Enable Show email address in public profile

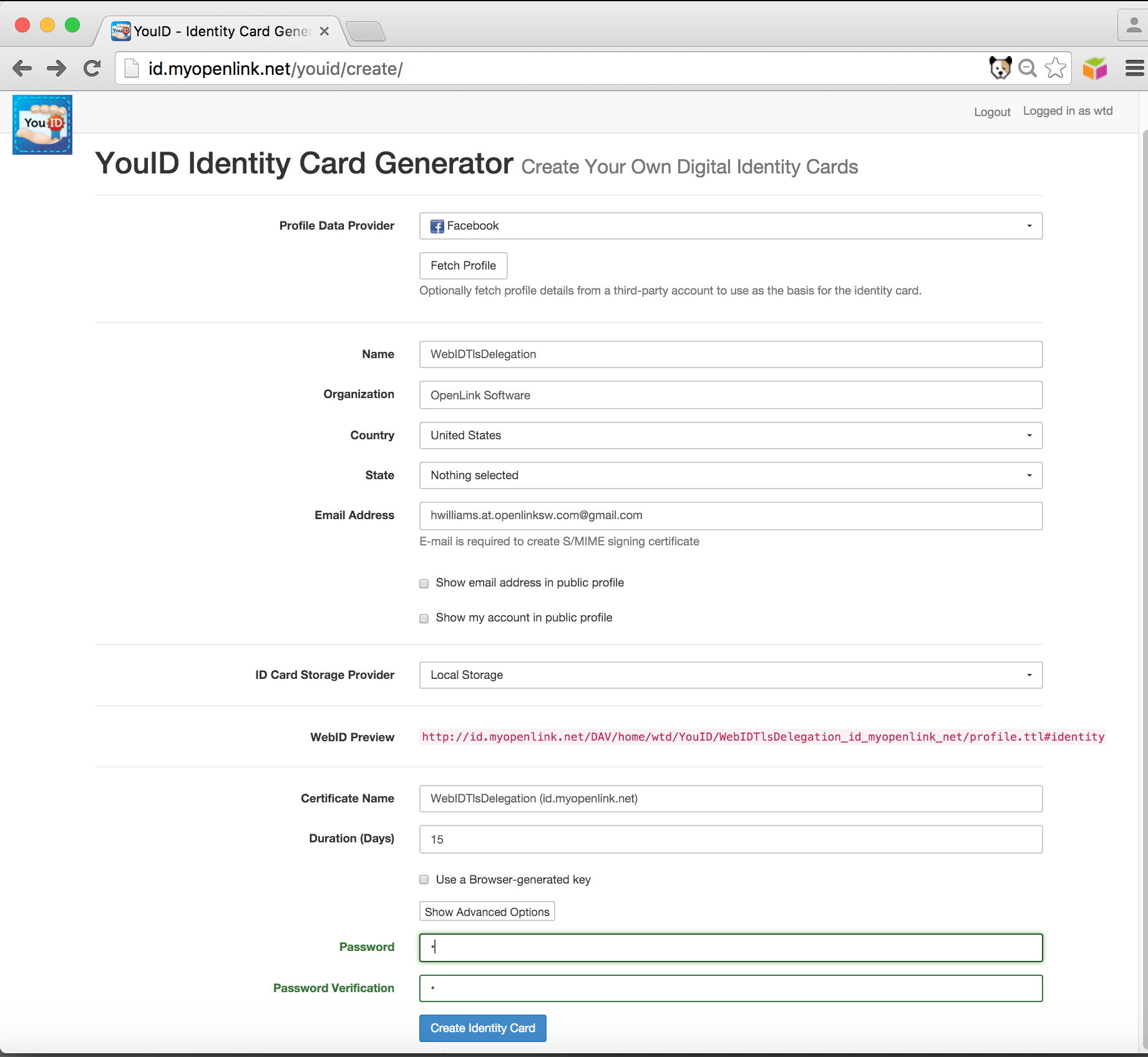click(x=424, y=583)
